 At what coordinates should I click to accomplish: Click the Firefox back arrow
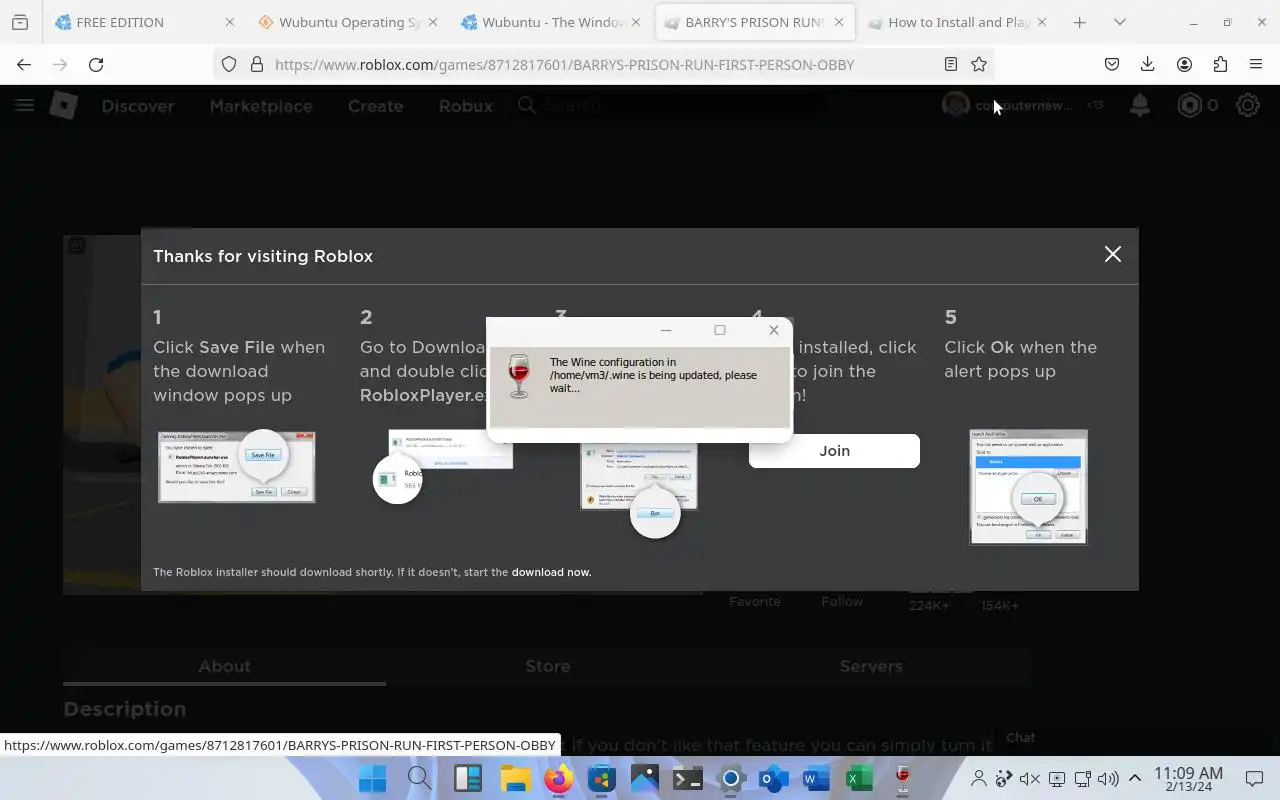pos(24,64)
